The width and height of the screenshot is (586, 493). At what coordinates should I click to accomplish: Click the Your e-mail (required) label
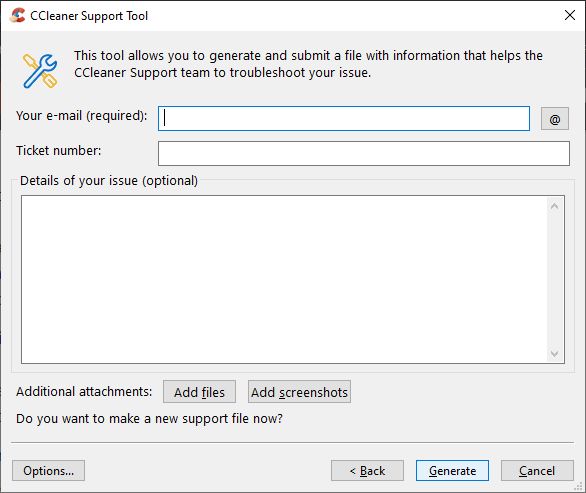[82, 116]
